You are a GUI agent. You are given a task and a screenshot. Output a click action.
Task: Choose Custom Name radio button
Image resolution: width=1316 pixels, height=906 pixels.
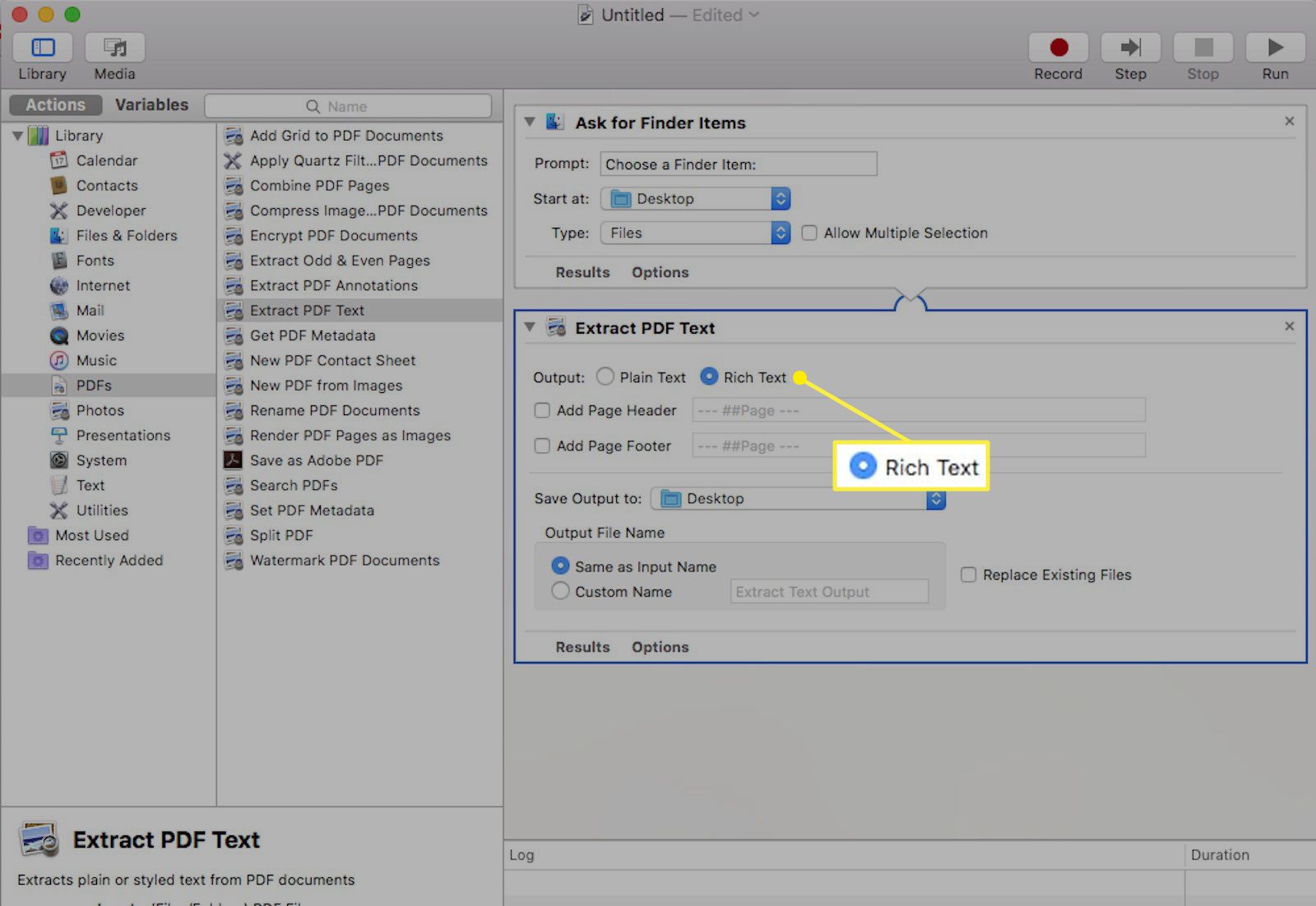tap(560, 591)
